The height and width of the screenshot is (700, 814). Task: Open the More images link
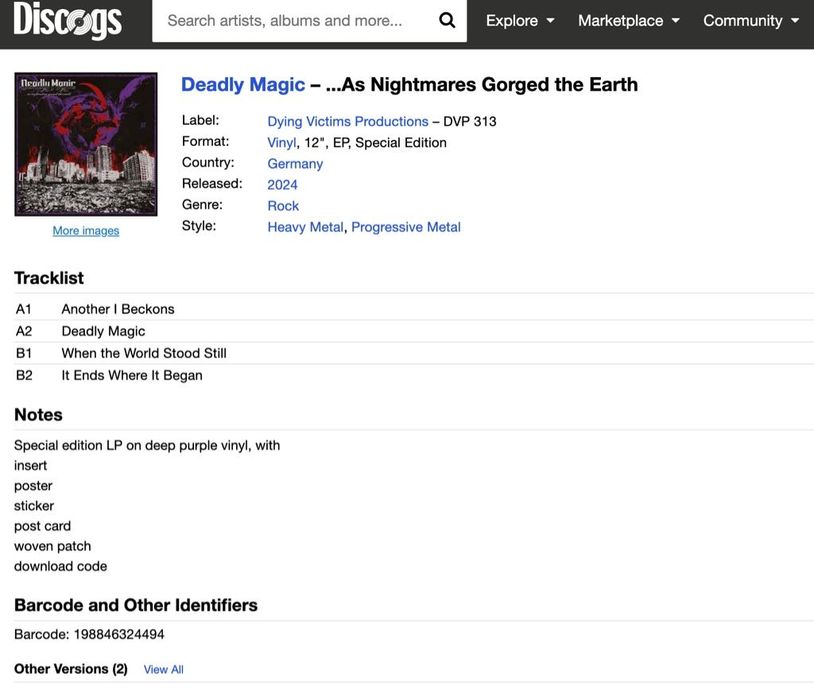click(86, 231)
